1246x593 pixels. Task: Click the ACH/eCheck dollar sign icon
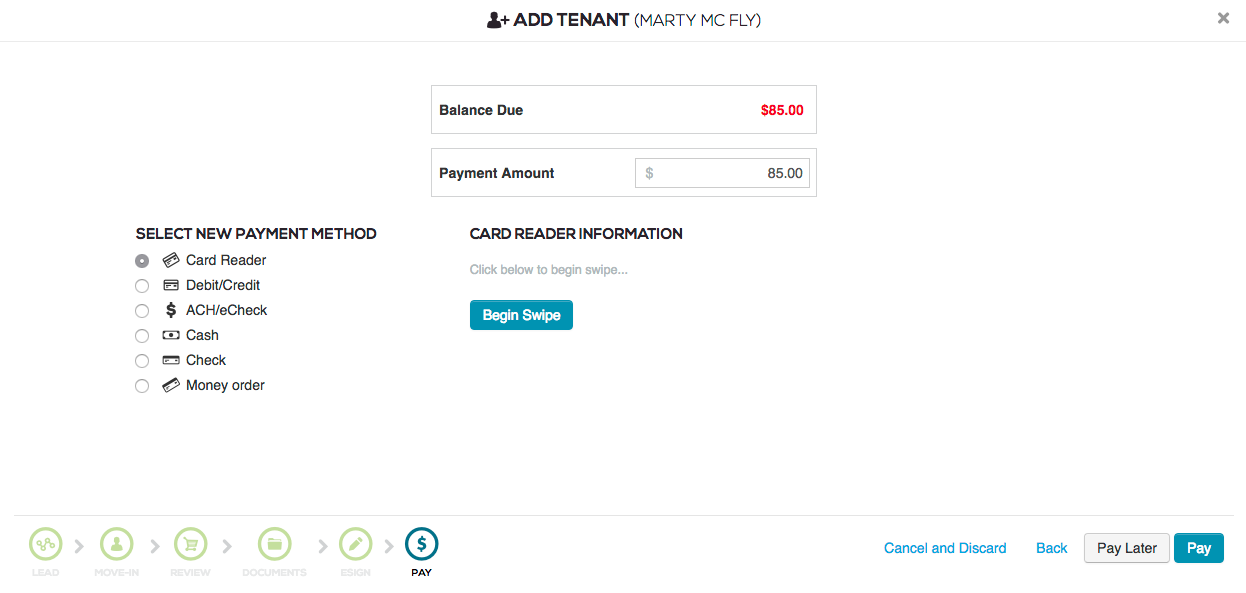point(169,310)
